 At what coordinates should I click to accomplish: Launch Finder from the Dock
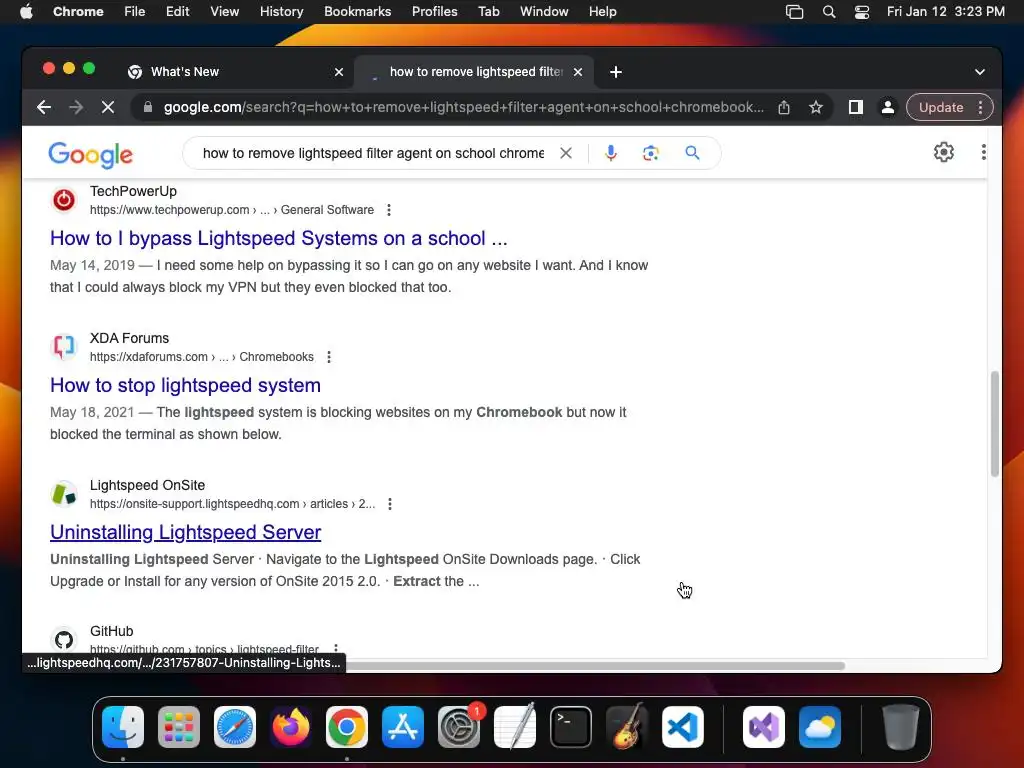pos(123,727)
